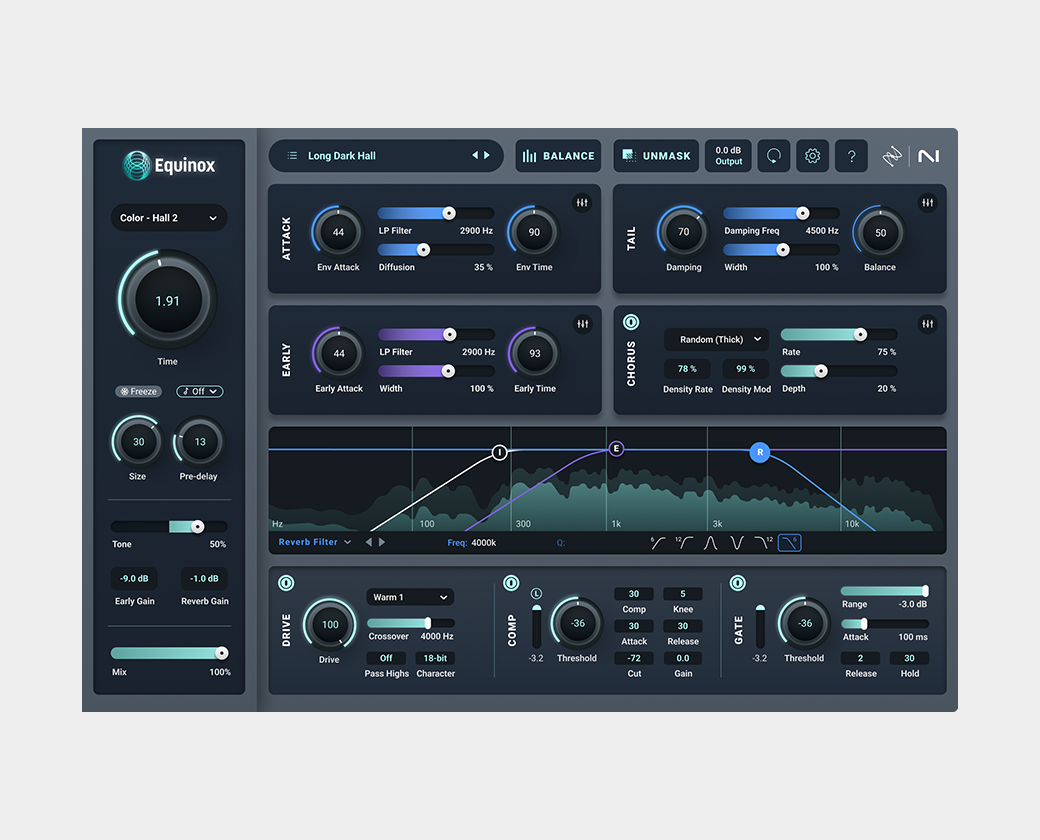Click the Gate Hold value 30
Image resolution: width=1040 pixels, height=840 pixels.
[909, 658]
